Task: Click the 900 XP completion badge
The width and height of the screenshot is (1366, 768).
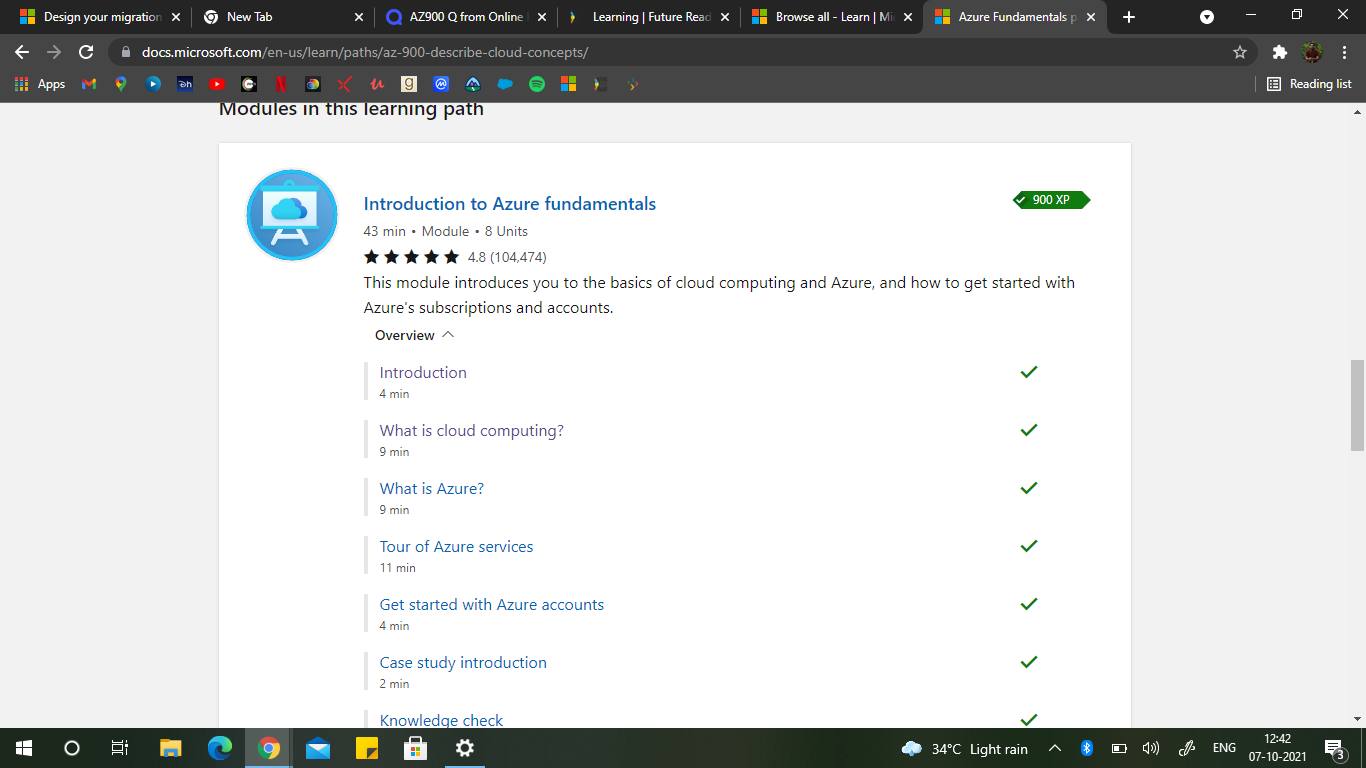Action: [1051, 200]
